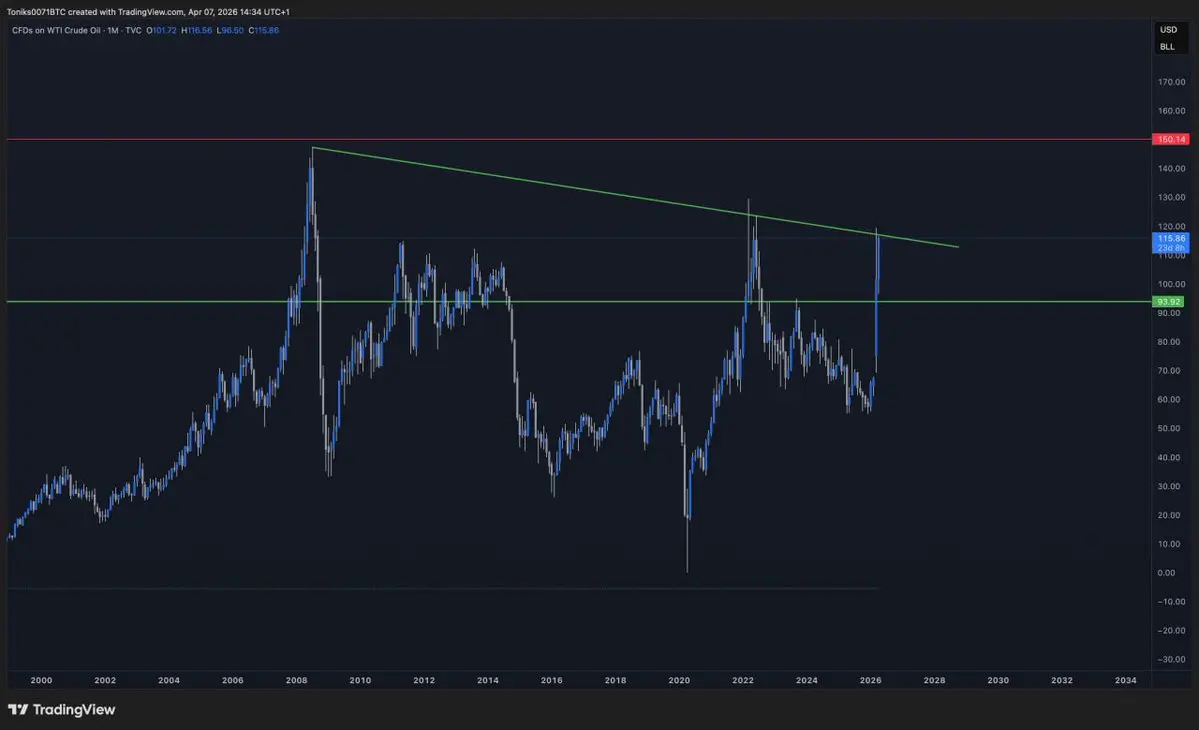Click the 2022 year label on time axis
This screenshot has width=1199, height=730.
tap(742, 680)
